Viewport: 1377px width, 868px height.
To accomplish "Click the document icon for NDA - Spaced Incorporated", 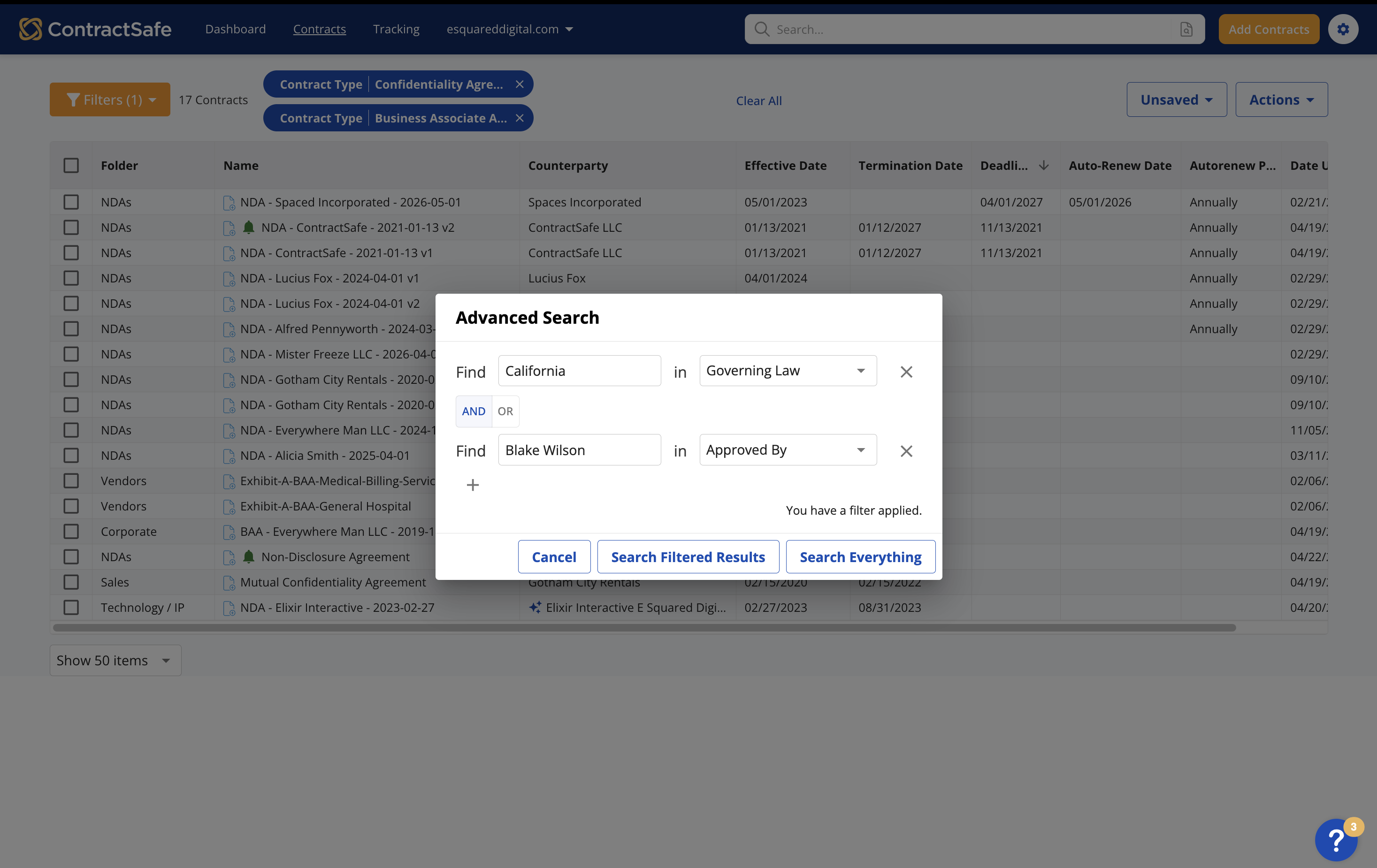I will (229, 202).
